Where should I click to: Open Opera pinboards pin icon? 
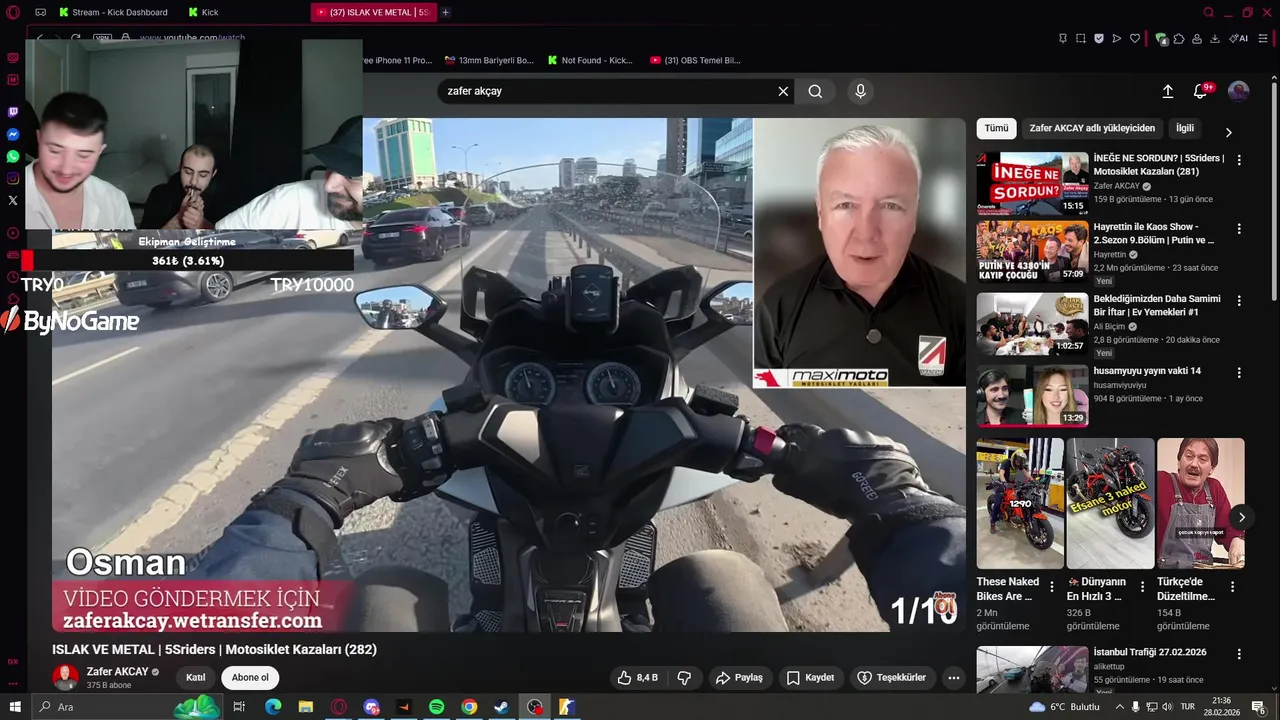[x=1062, y=38]
